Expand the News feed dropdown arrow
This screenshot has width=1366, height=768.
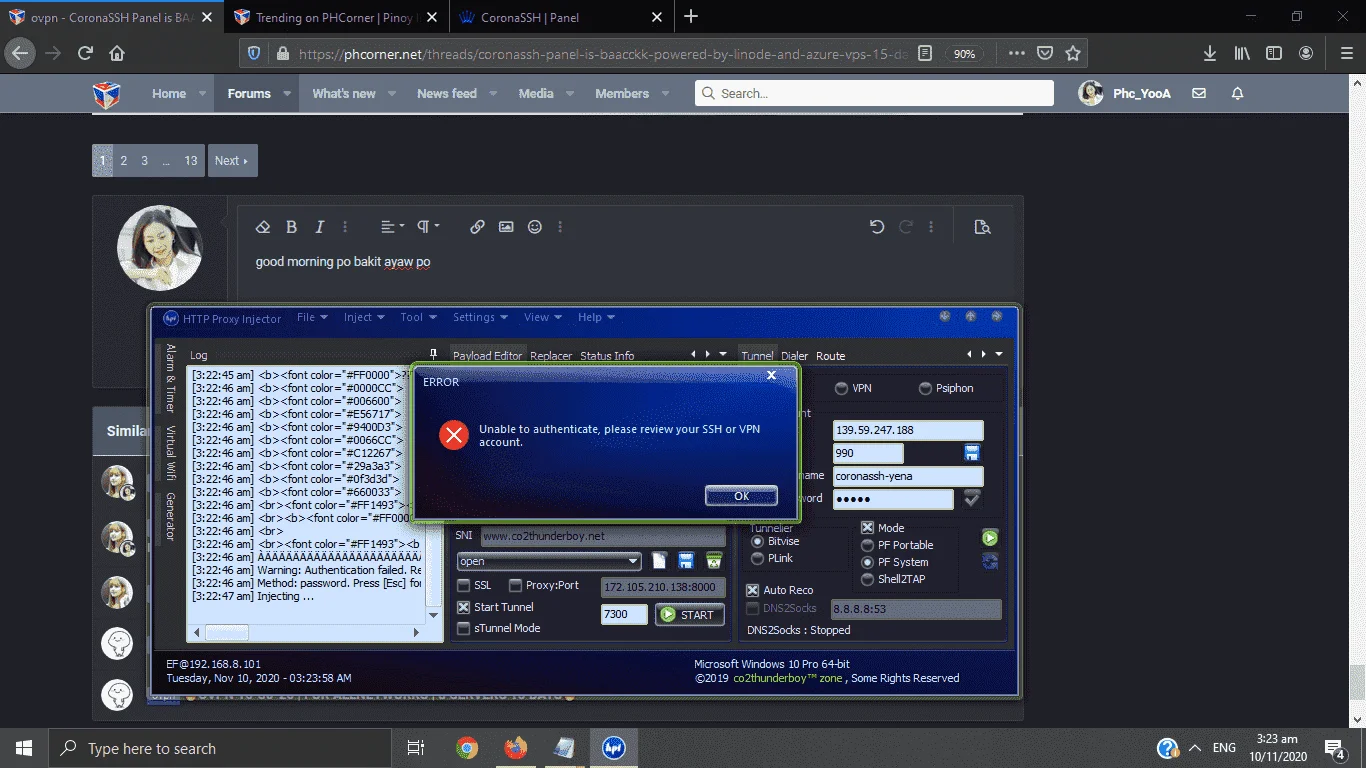tap(493, 93)
